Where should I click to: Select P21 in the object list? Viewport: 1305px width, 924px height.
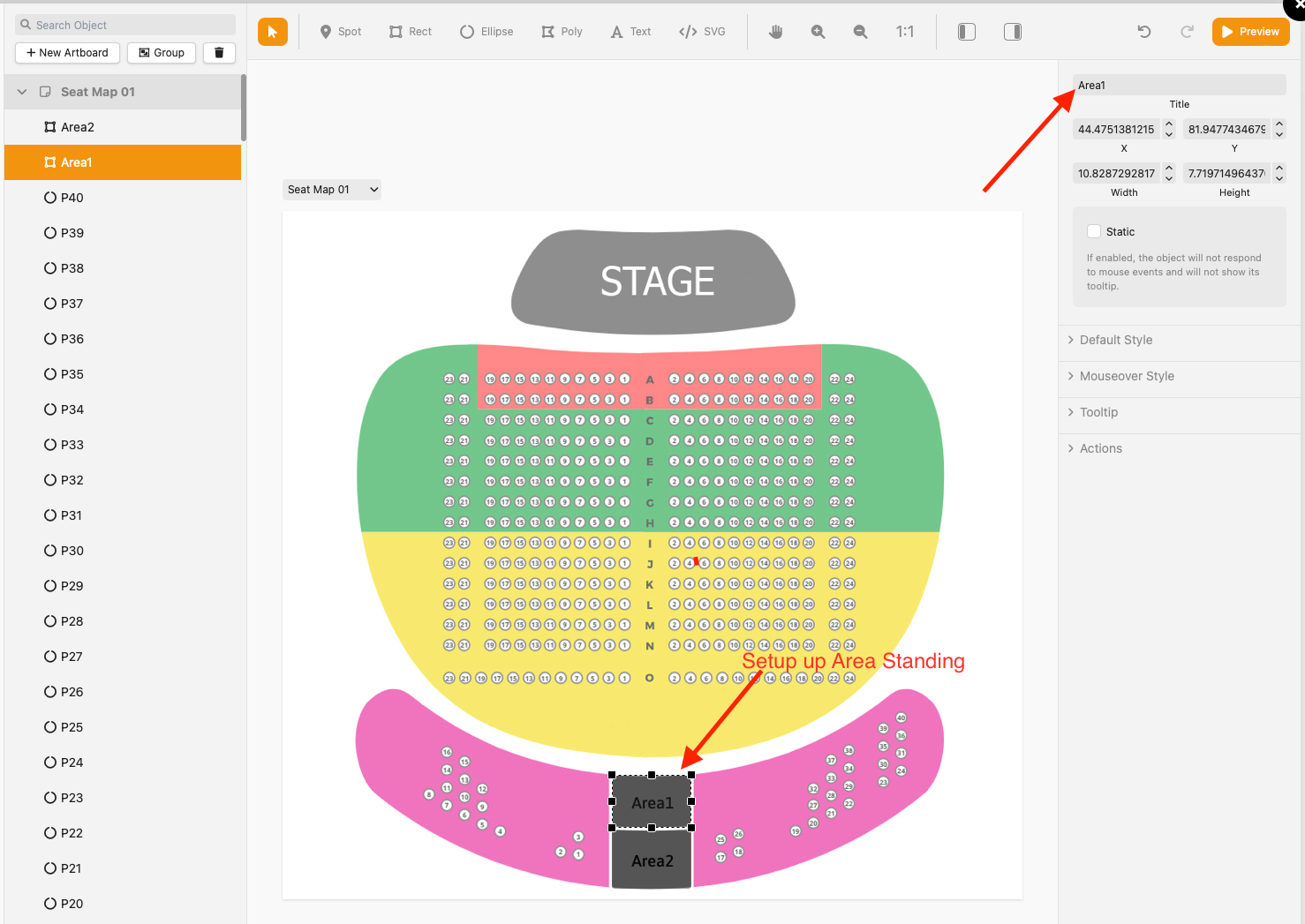(x=123, y=868)
